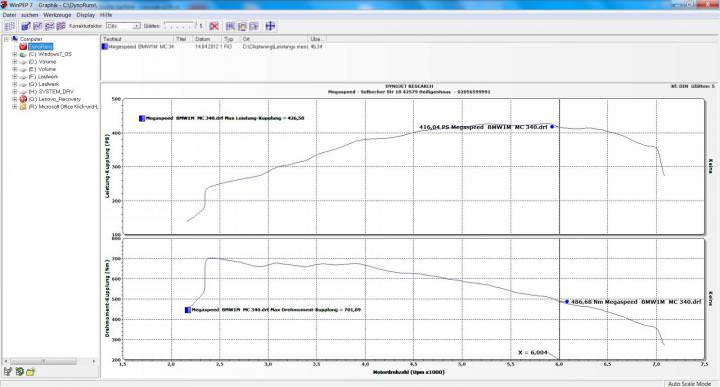Click the blue square beside the Megaspeed run row
Screen dimensions: 720x387
(x=105, y=46)
